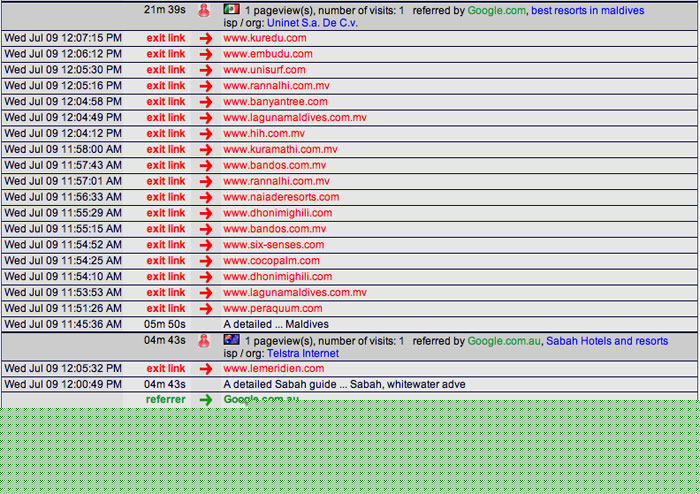Click the visitor icon beside the Telstra visit
Image resolution: width=700 pixels, height=494 pixels.
(204, 341)
